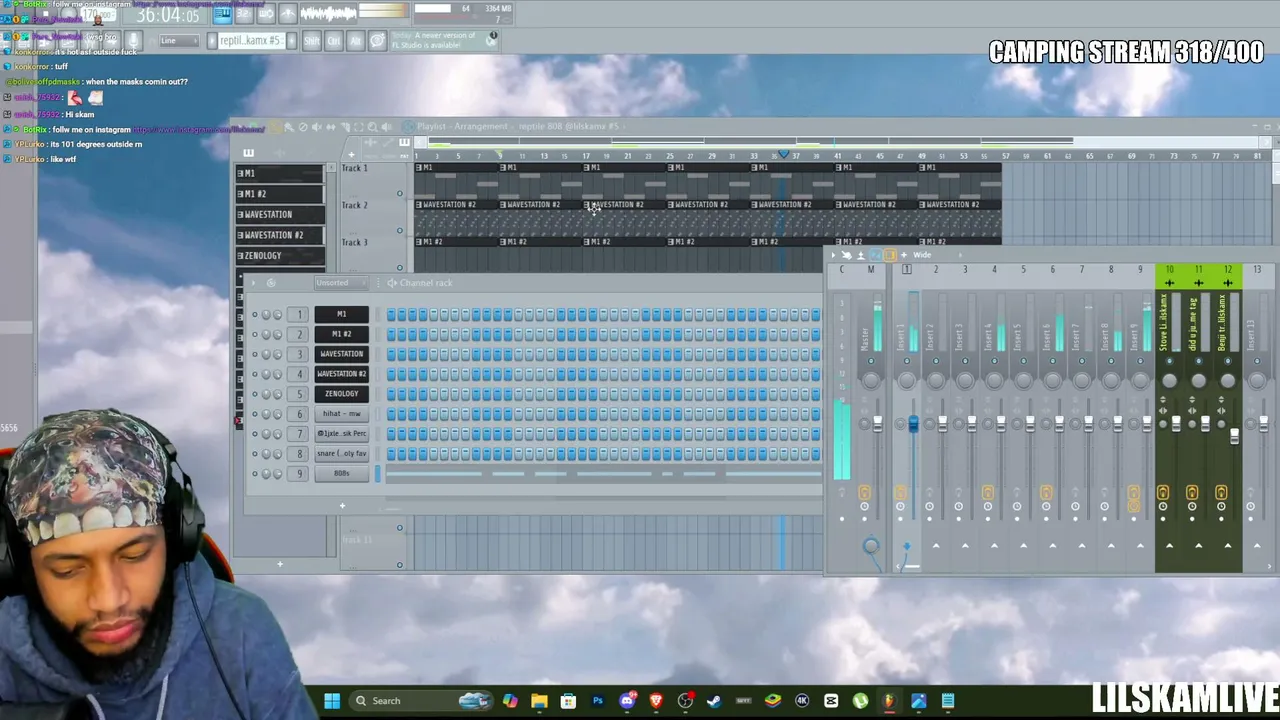Open the 808s channel button

[x=341, y=474]
